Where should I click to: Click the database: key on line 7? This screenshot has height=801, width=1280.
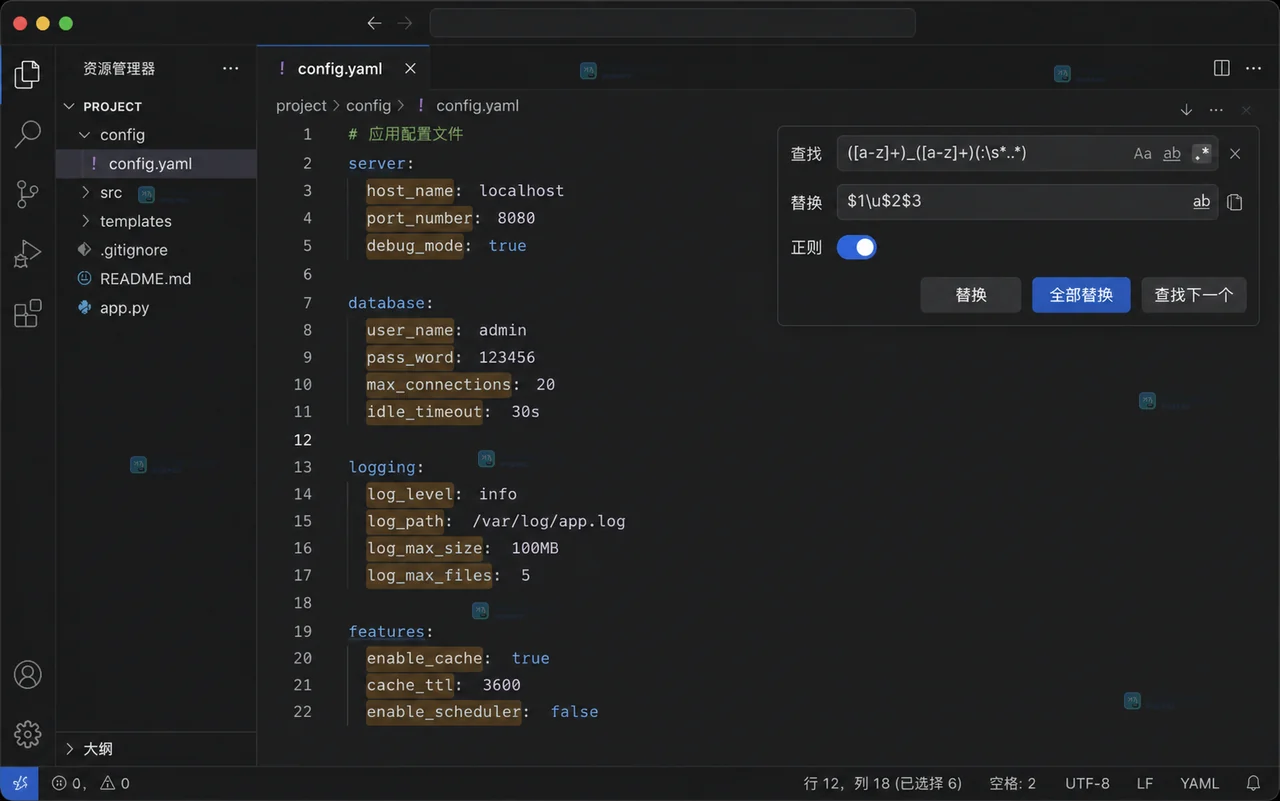(391, 303)
